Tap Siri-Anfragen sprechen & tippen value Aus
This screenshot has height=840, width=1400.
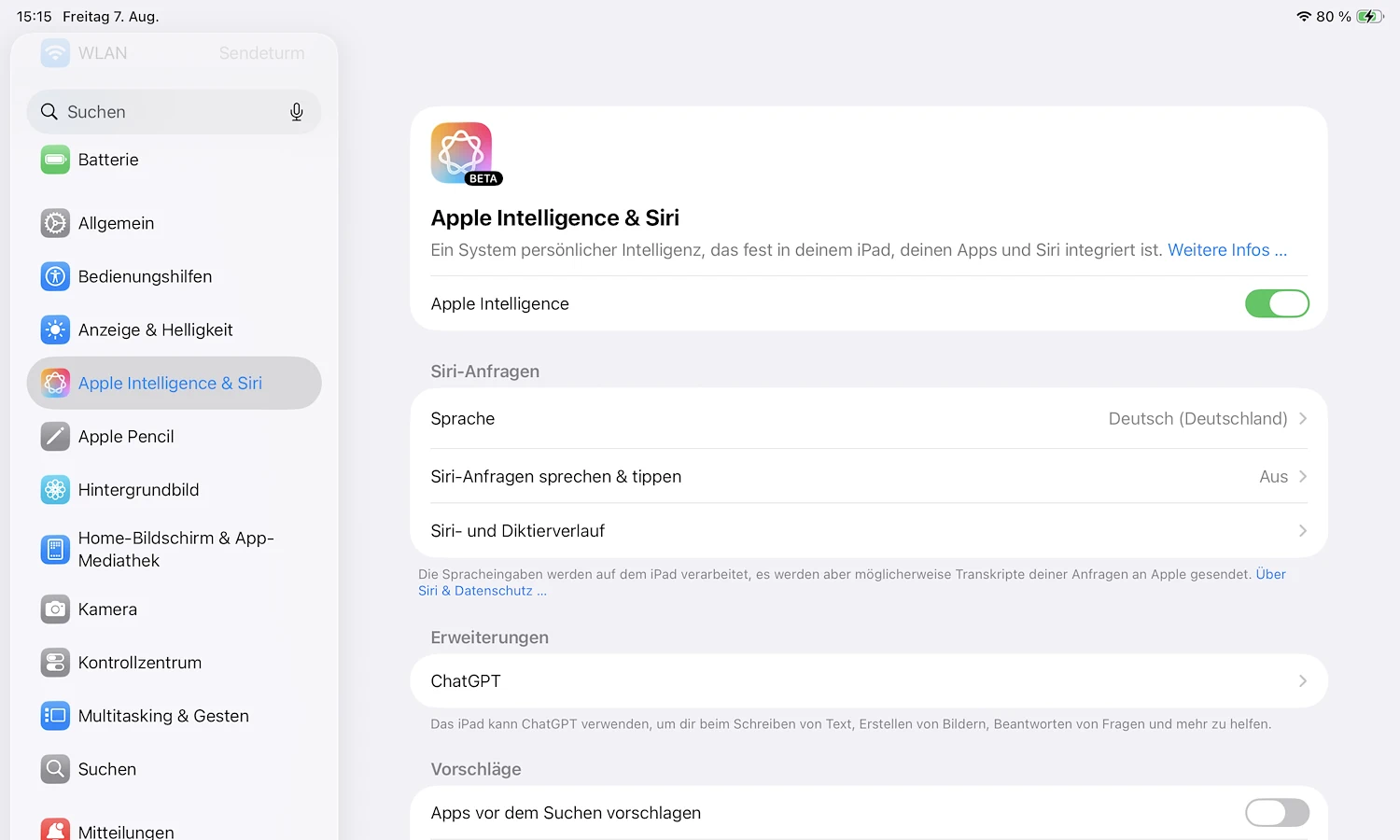[1273, 477]
